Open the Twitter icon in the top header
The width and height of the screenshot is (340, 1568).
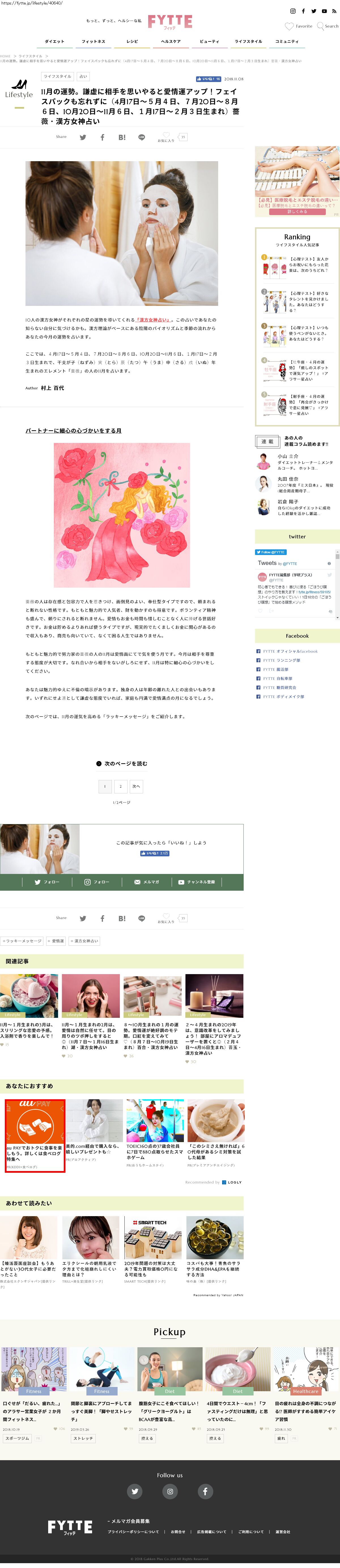(x=314, y=11)
